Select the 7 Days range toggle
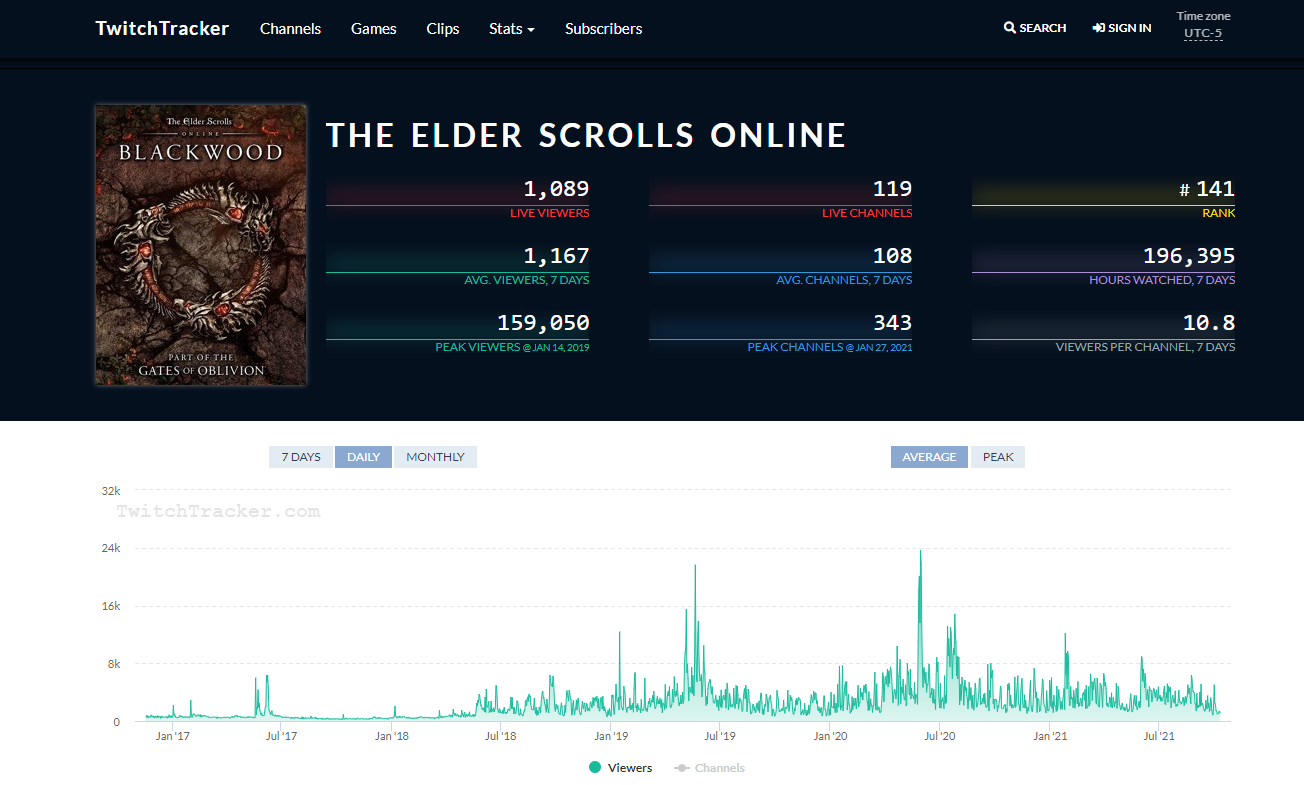The image size is (1304, 785). (301, 457)
